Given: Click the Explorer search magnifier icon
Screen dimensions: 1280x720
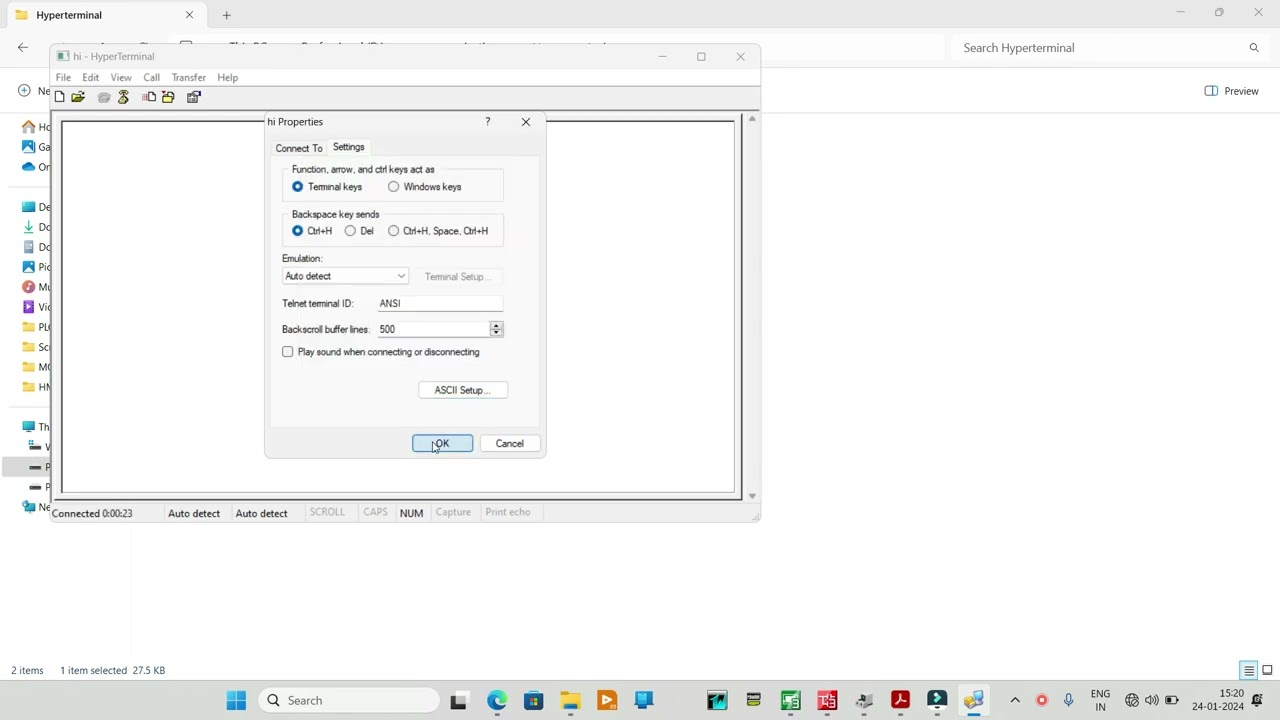Looking at the screenshot, I should (x=1254, y=47).
